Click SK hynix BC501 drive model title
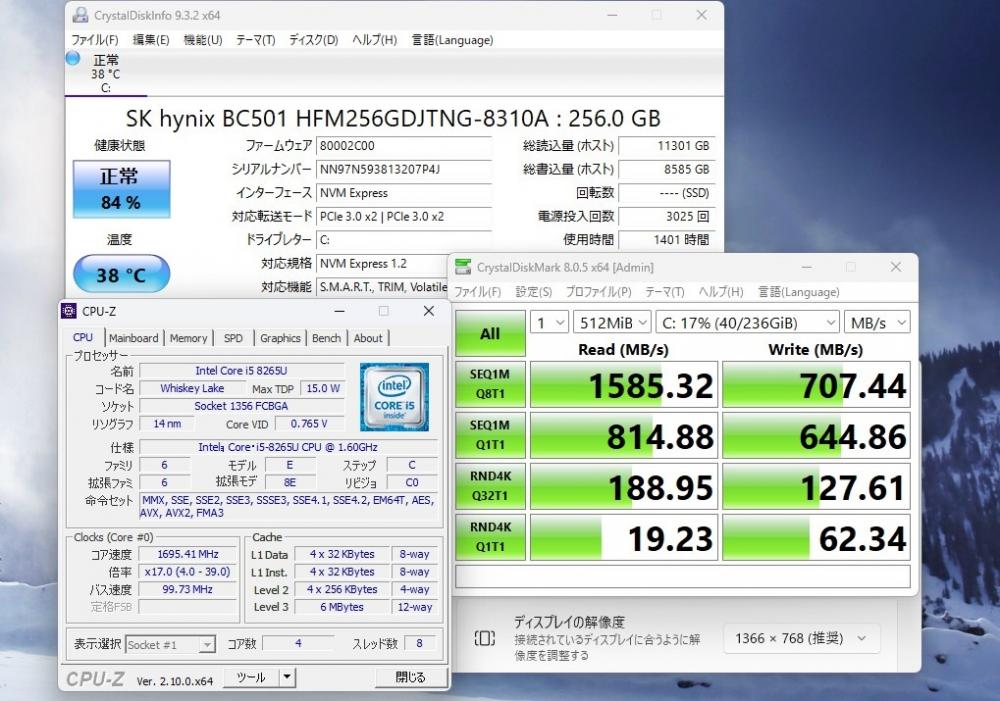This screenshot has height=701, width=1000. (393, 118)
